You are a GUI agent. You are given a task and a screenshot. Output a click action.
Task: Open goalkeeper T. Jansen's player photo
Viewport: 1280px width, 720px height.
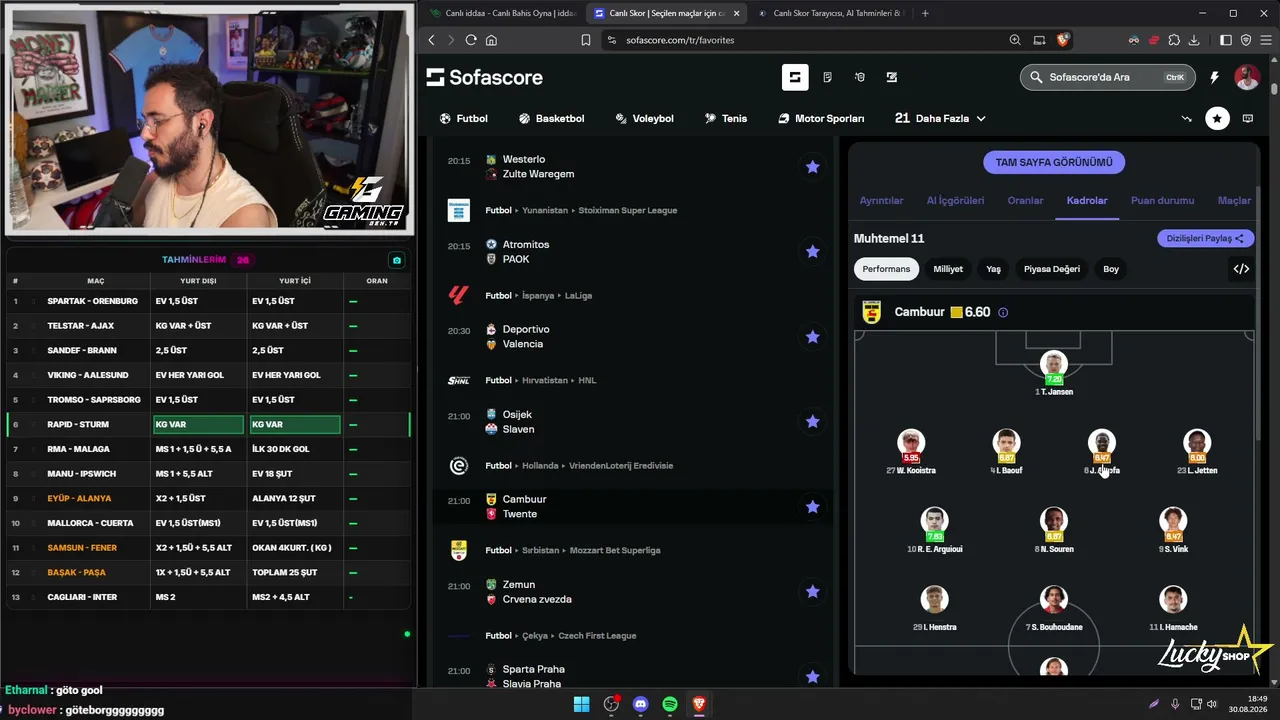click(x=1054, y=364)
